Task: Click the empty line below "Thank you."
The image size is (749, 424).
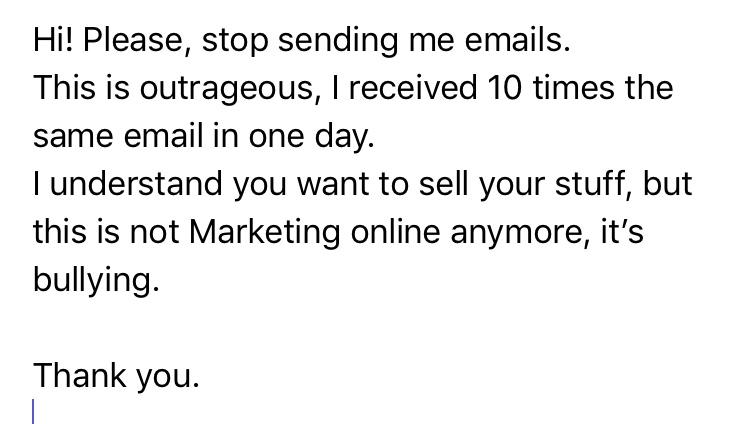Action: coord(200,412)
